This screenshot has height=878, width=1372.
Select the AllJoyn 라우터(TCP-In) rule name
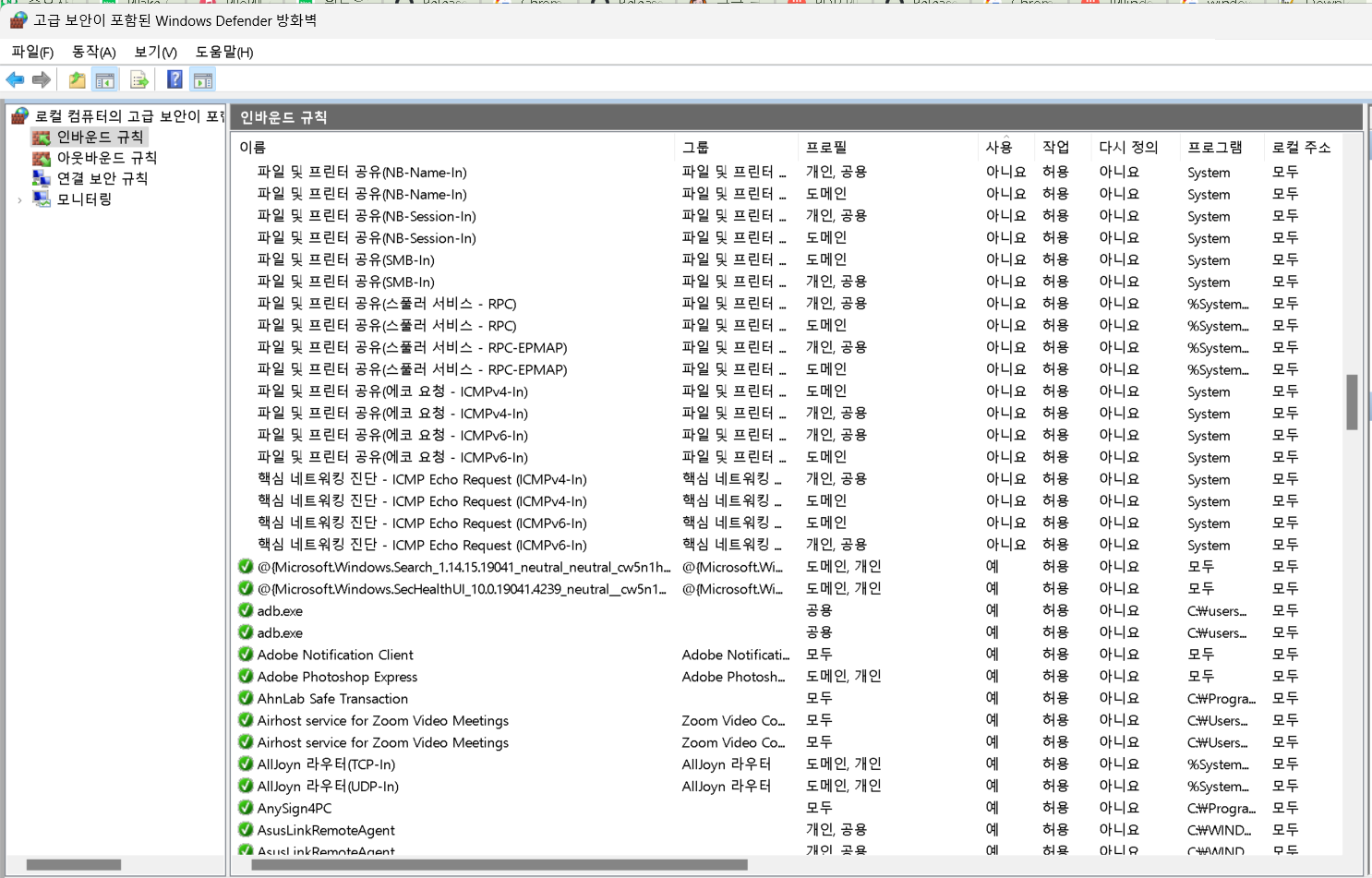pos(326,764)
